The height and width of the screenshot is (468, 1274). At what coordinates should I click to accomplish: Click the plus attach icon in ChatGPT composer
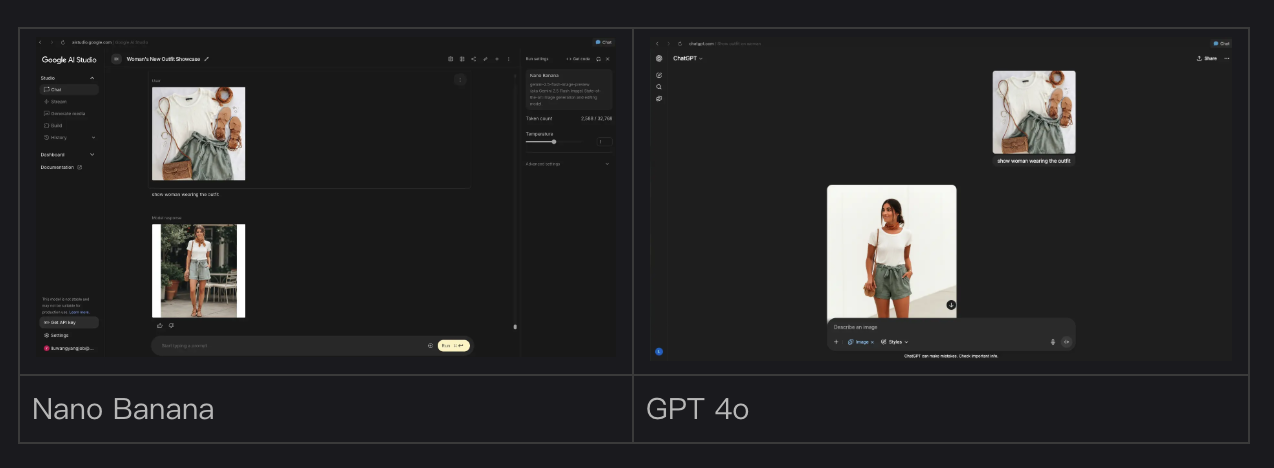(x=836, y=342)
